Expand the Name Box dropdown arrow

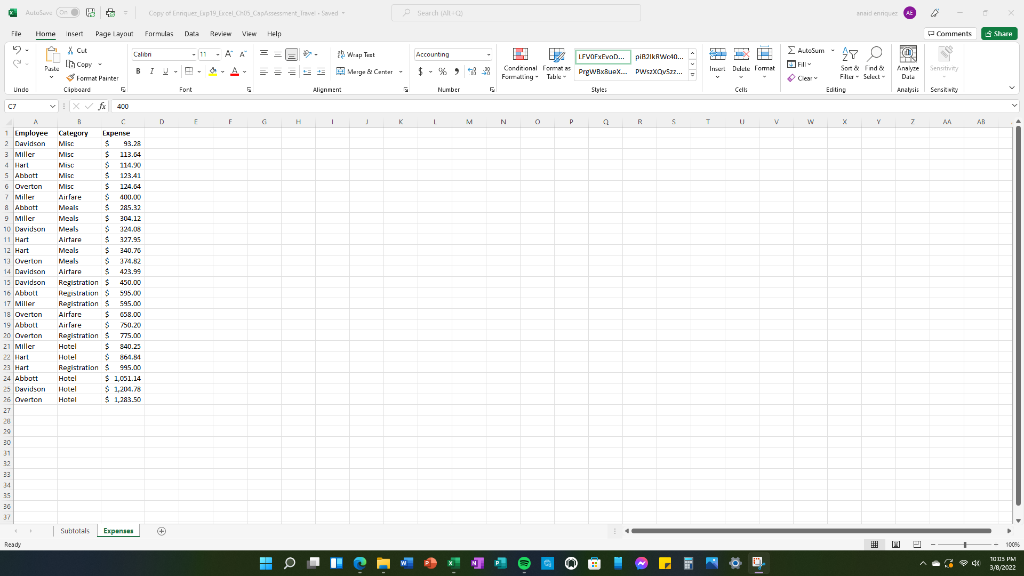pyautogui.click(x=52, y=106)
